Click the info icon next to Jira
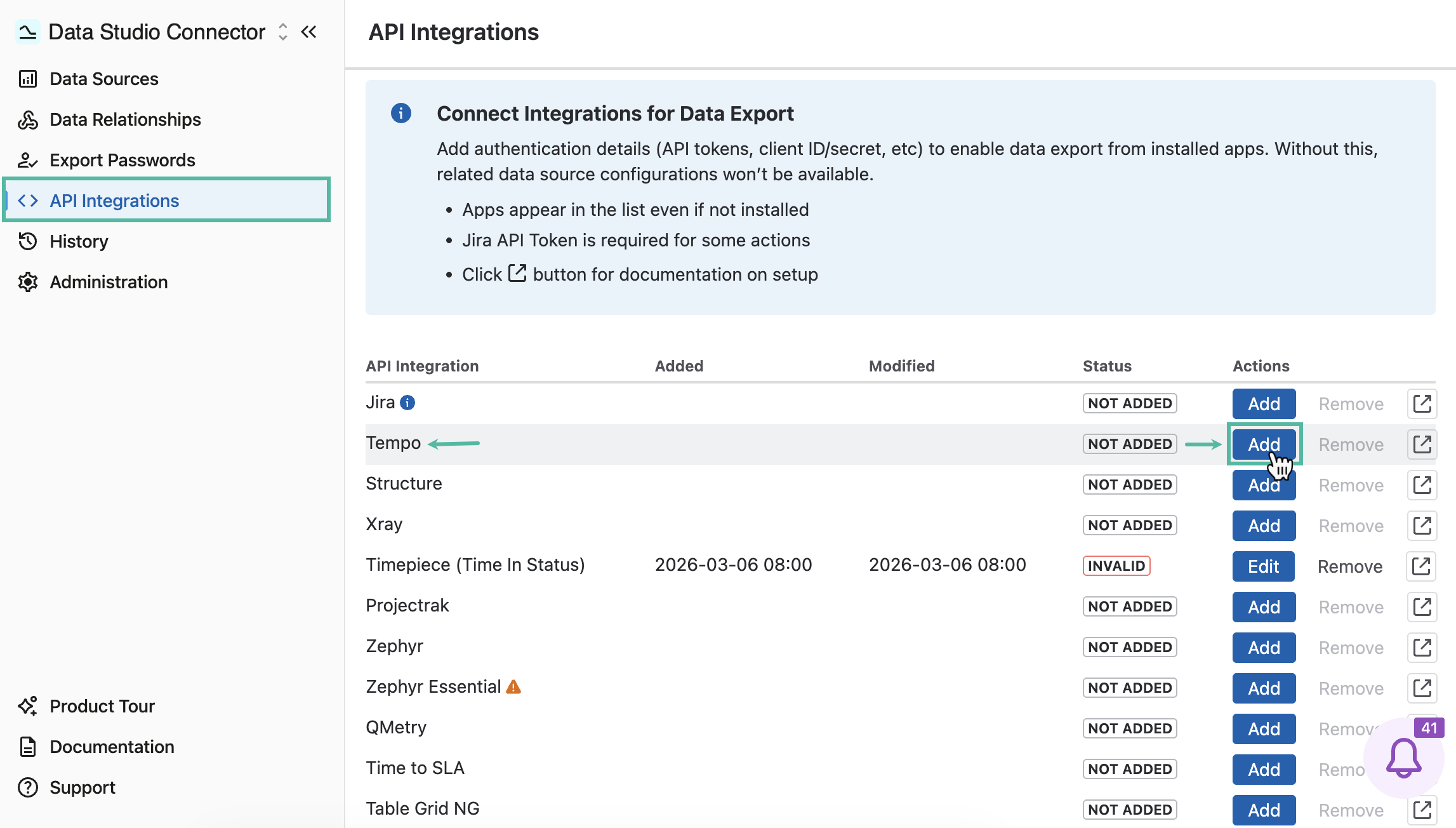The width and height of the screenshot is (1456, 828). pyautogui.click(x=407, y=403)
